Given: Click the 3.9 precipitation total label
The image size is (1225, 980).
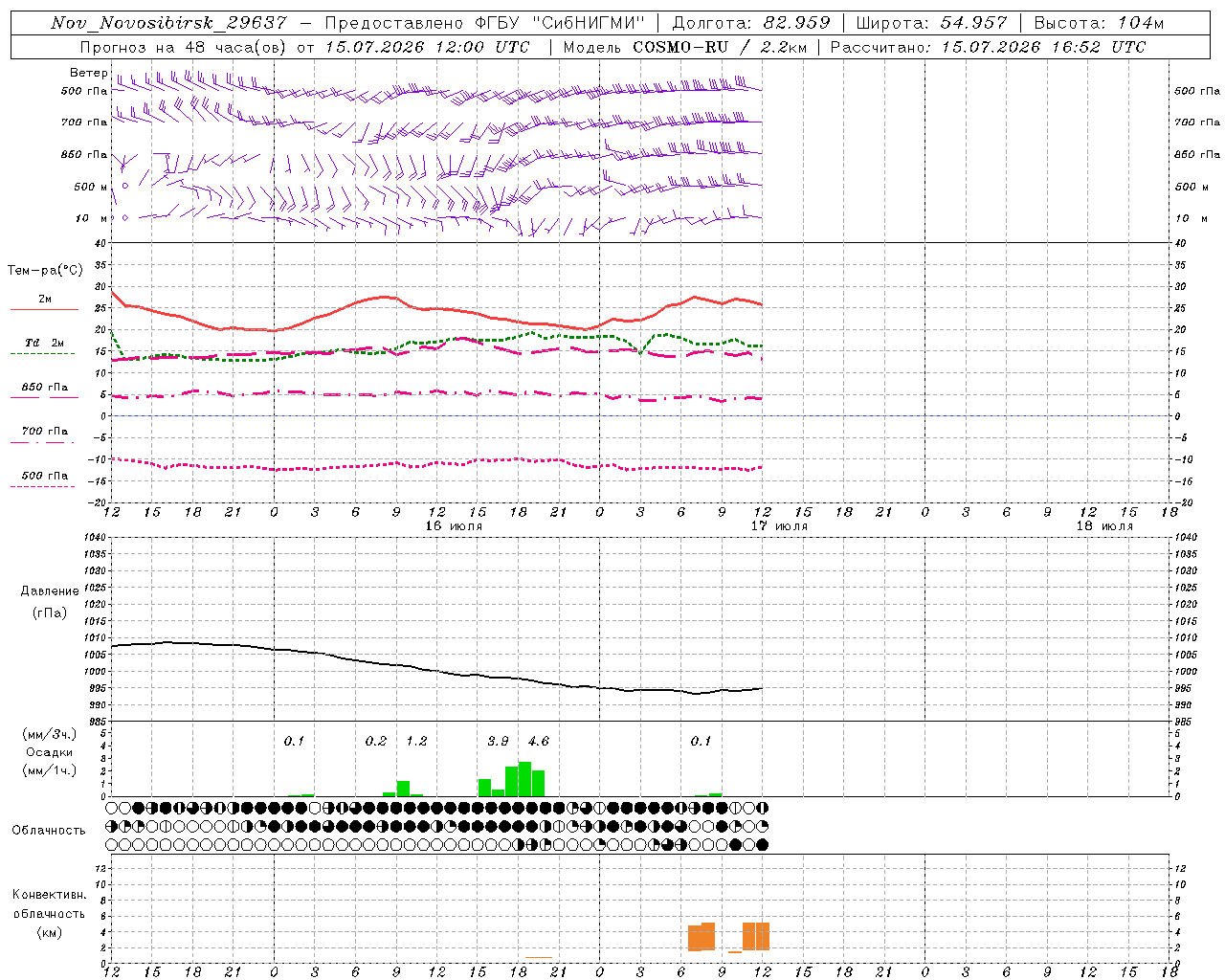Looking at the screenshot, I should coord(498,741).
